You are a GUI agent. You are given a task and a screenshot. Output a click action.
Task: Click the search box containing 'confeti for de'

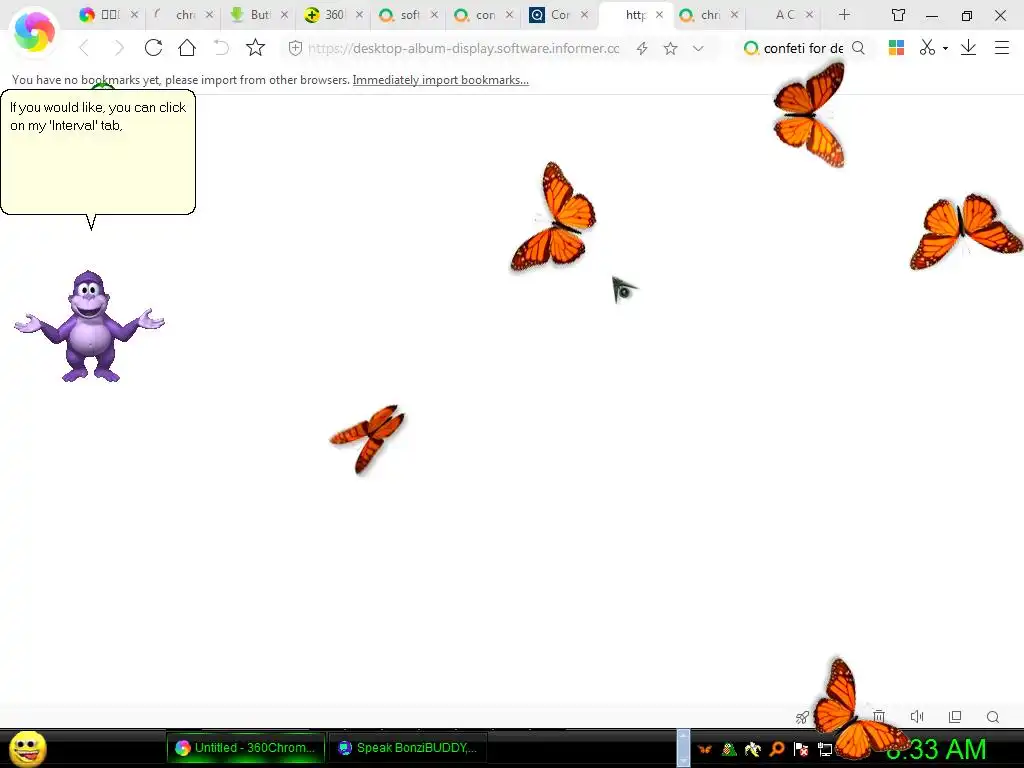803,48
